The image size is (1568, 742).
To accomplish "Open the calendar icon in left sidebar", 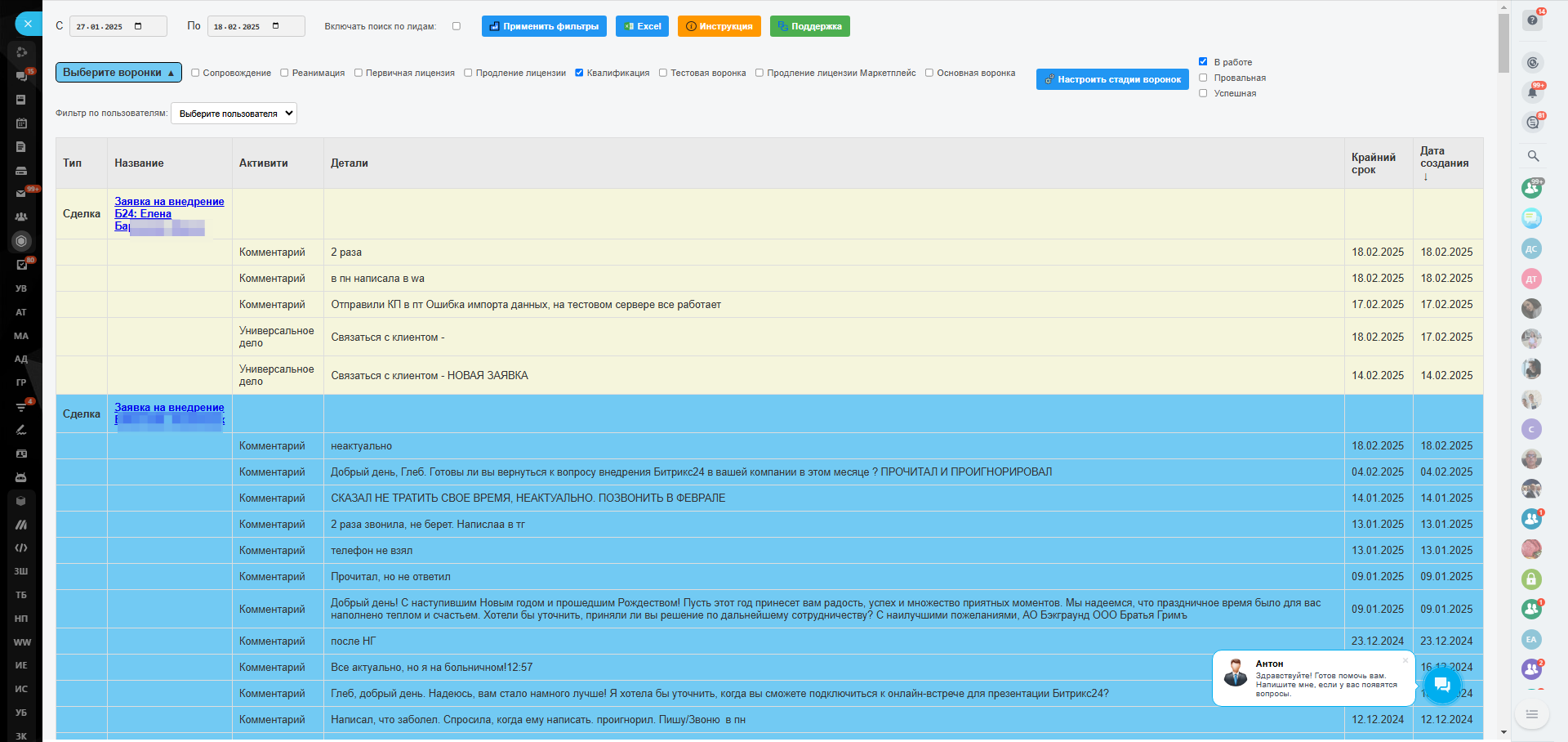I will pyautogui.click(x=21, y=123).
